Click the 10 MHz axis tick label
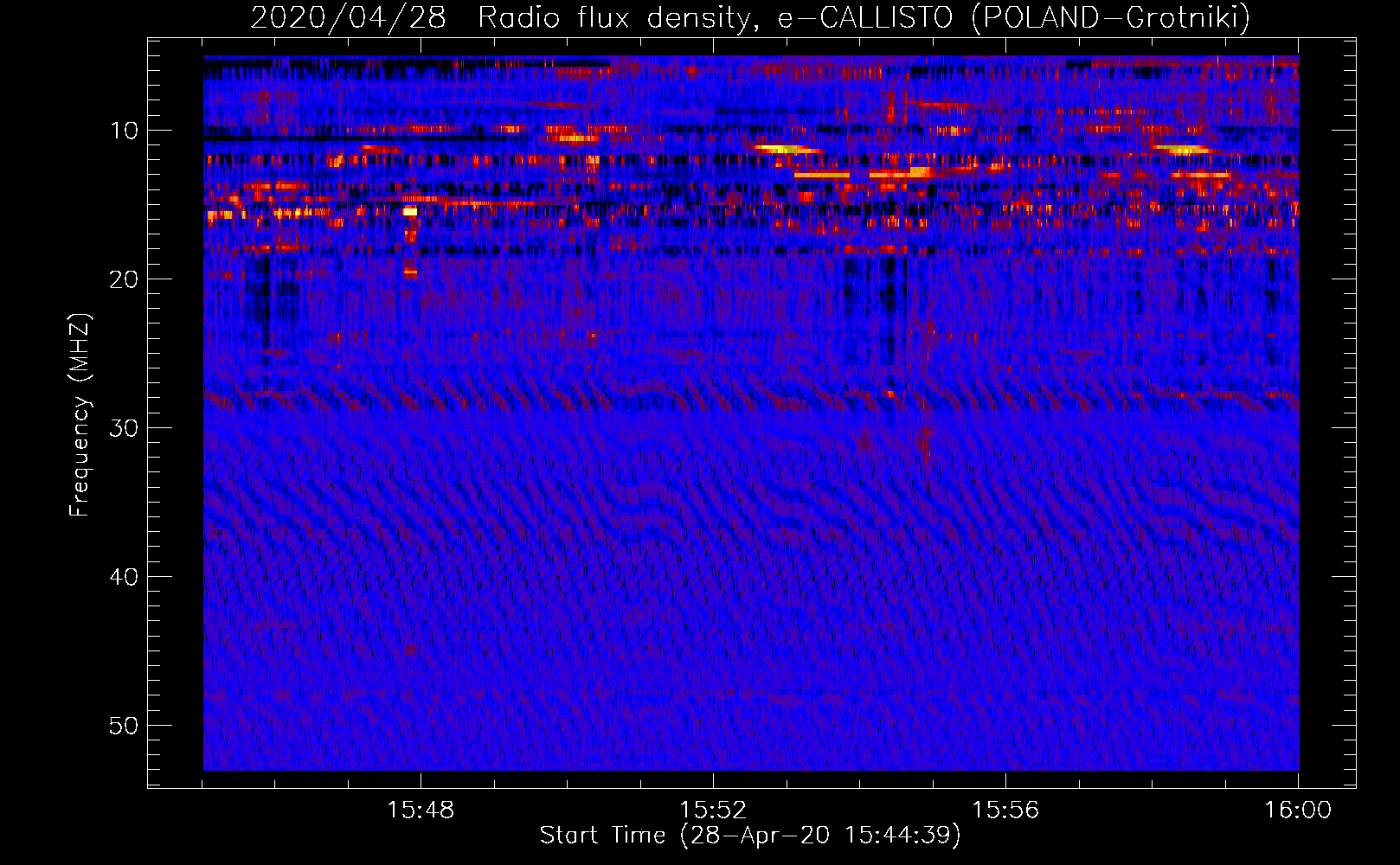This screenshot has width=1400, height=865. point(125,131)
